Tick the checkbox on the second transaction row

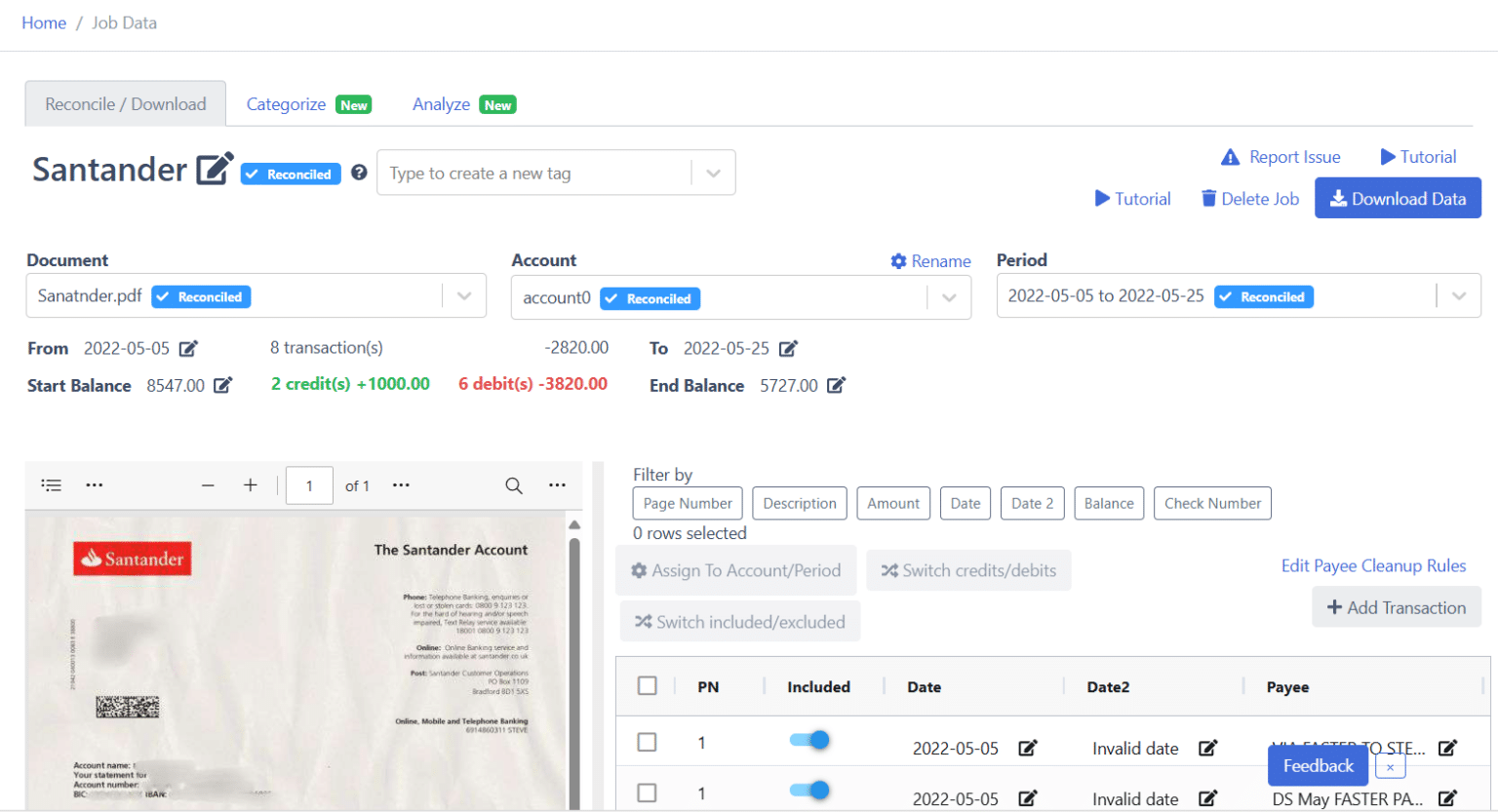tap(647, 791)
